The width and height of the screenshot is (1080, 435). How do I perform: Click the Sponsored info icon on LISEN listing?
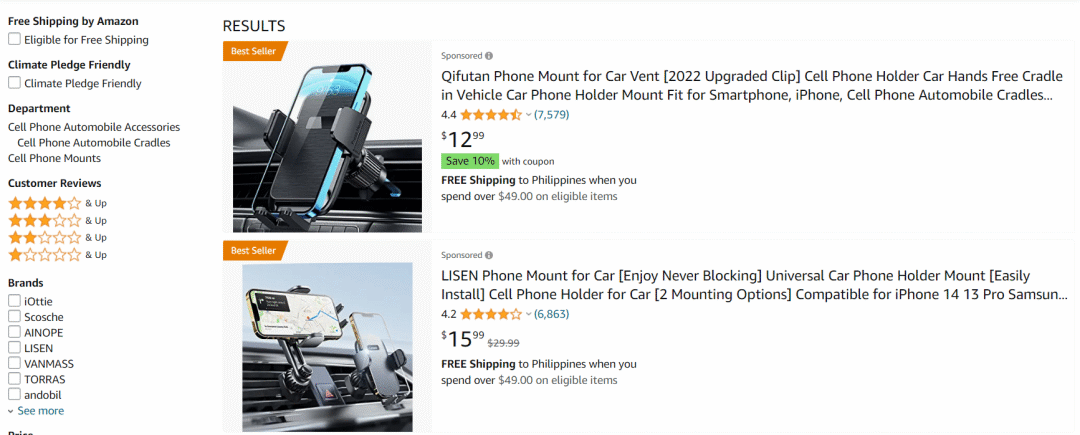[489, 255]
